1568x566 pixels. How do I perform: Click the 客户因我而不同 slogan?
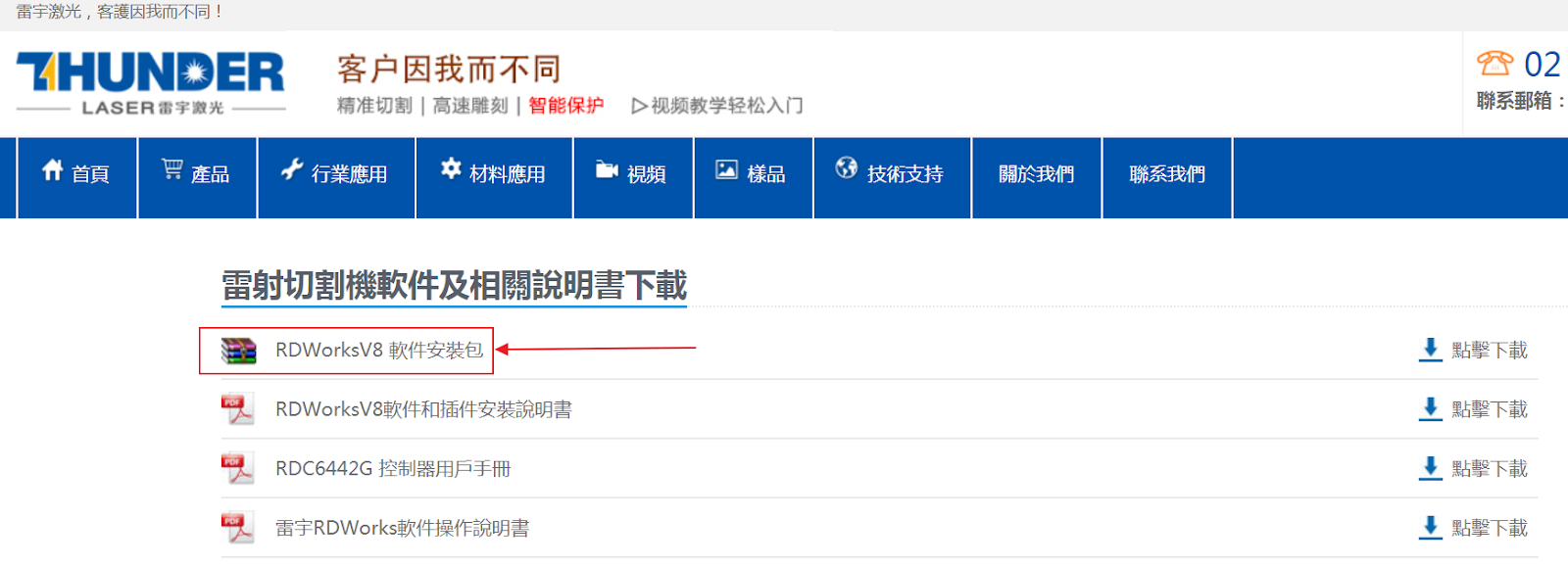click(x=449, y=69)
